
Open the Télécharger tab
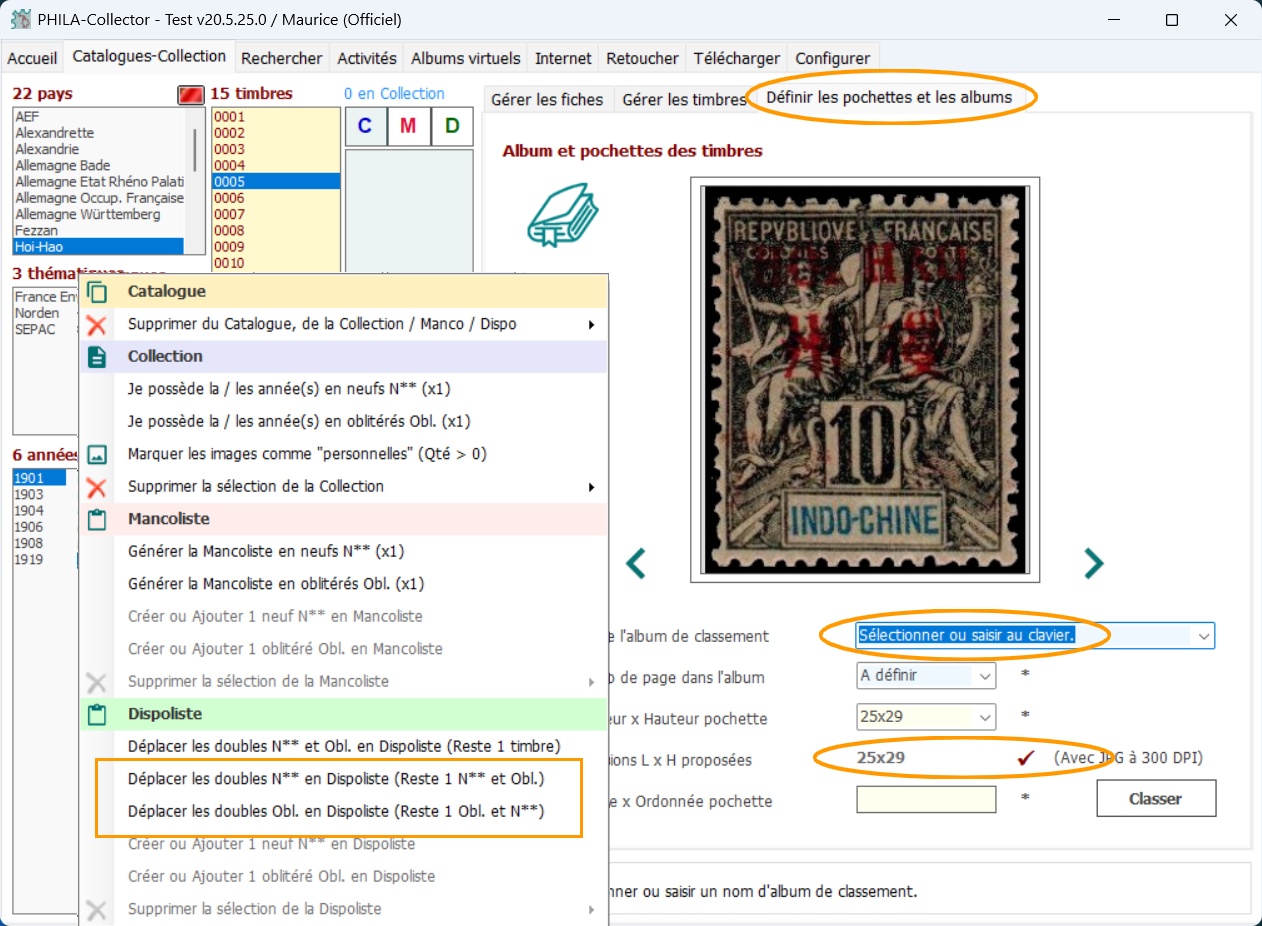coord(737,58)
